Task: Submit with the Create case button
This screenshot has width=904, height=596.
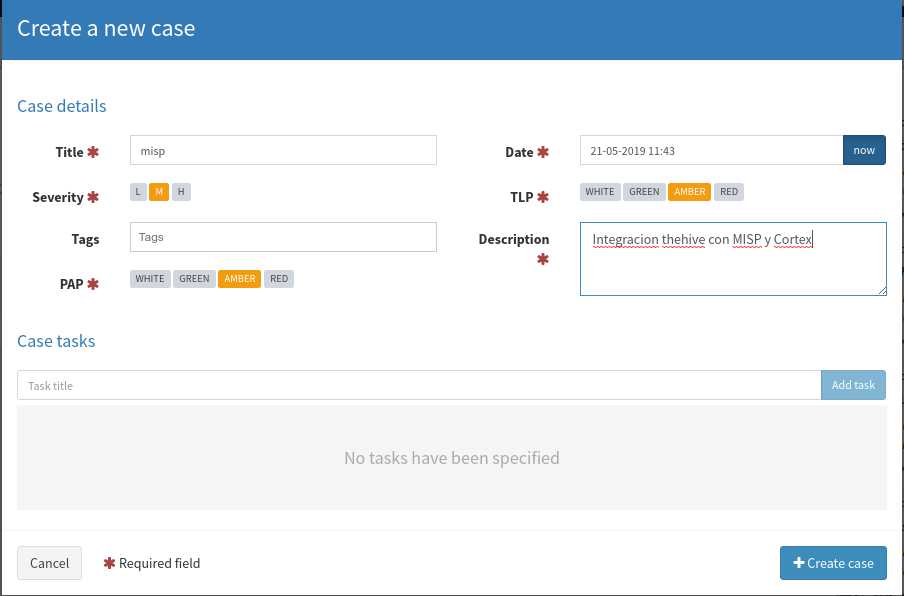Action: [x=833, y=562]
